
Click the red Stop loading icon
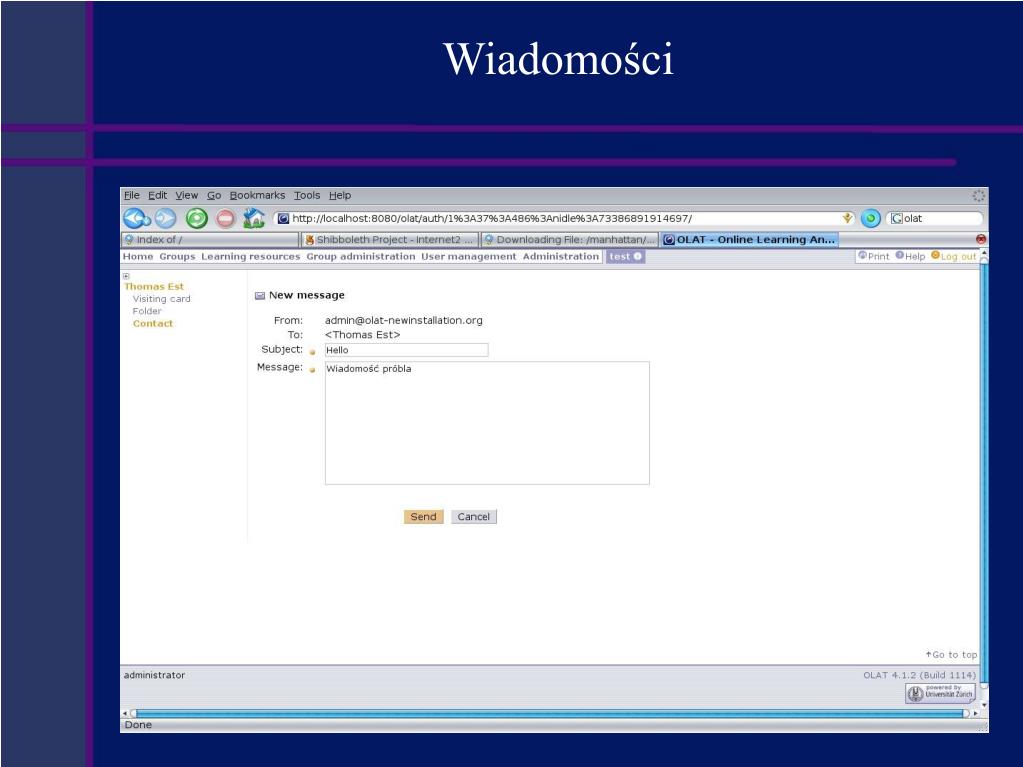pos(225,218)
